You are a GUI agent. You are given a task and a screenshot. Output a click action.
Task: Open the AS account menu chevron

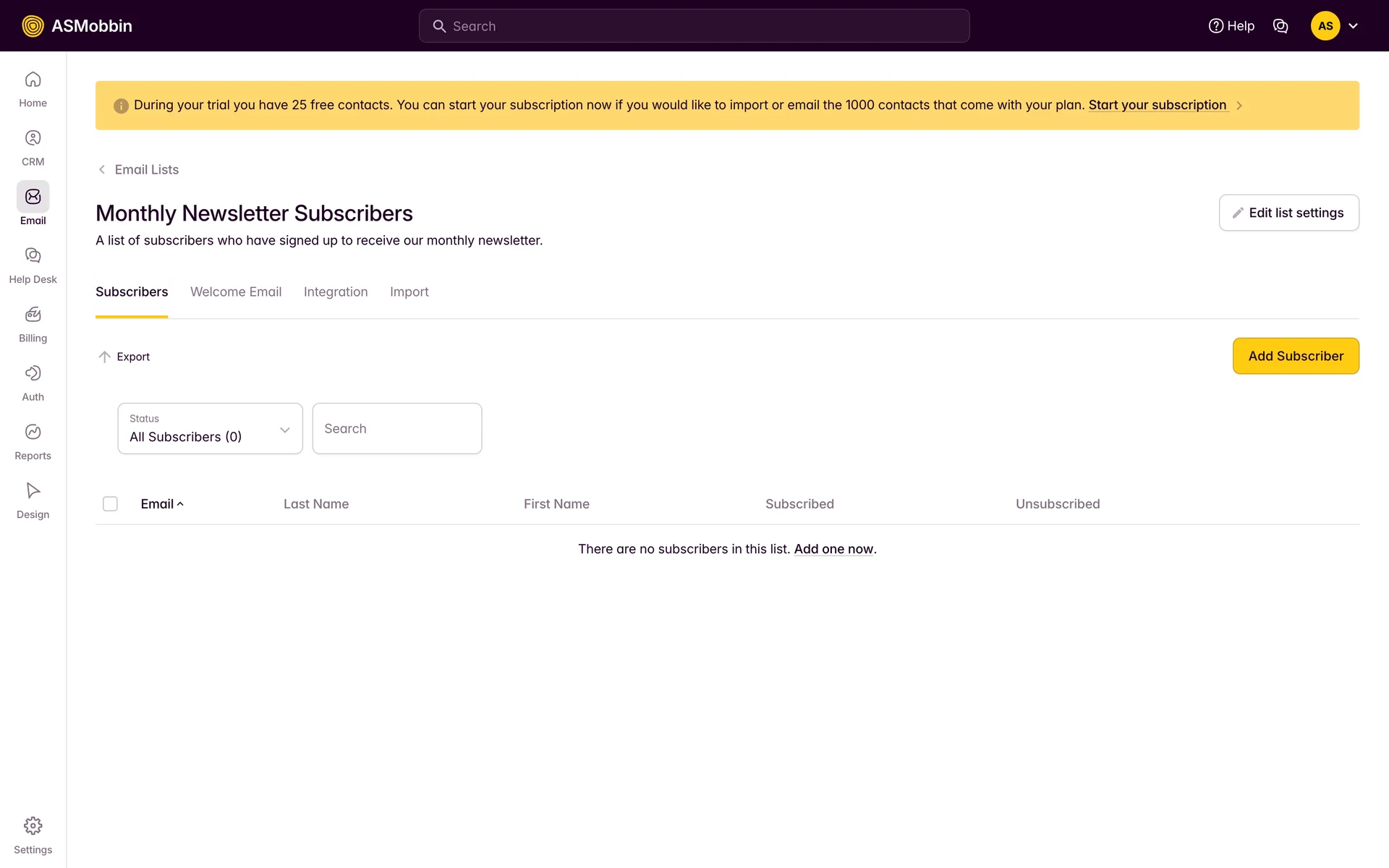pos(1353,26)
